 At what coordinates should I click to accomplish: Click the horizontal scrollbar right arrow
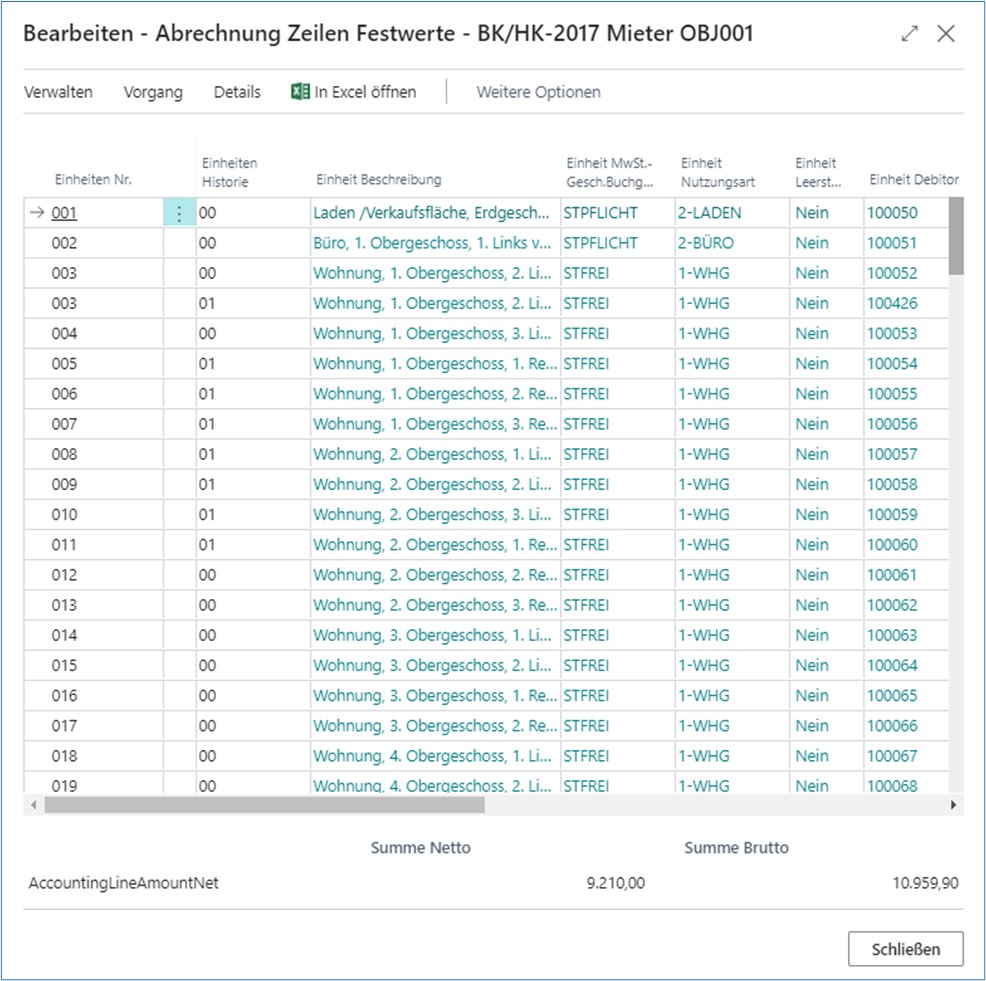click(953, 805)
